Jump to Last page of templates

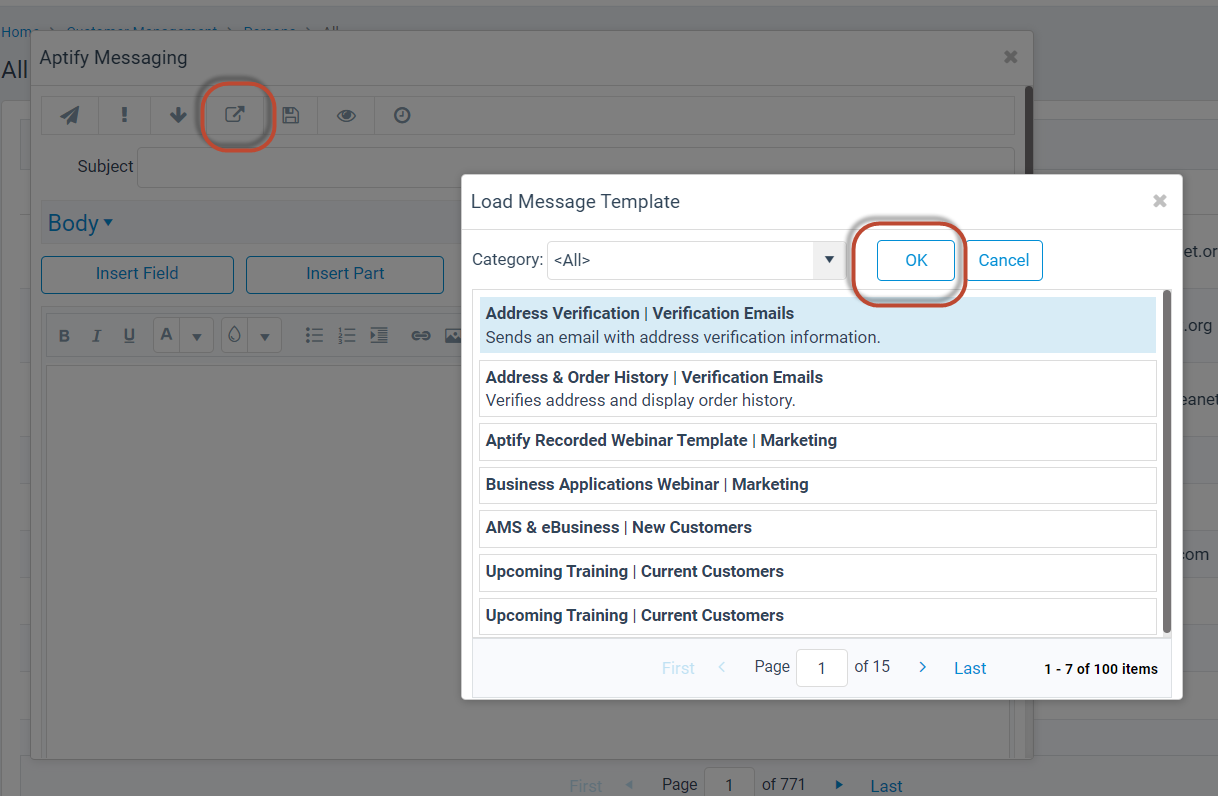coord(970,668)
